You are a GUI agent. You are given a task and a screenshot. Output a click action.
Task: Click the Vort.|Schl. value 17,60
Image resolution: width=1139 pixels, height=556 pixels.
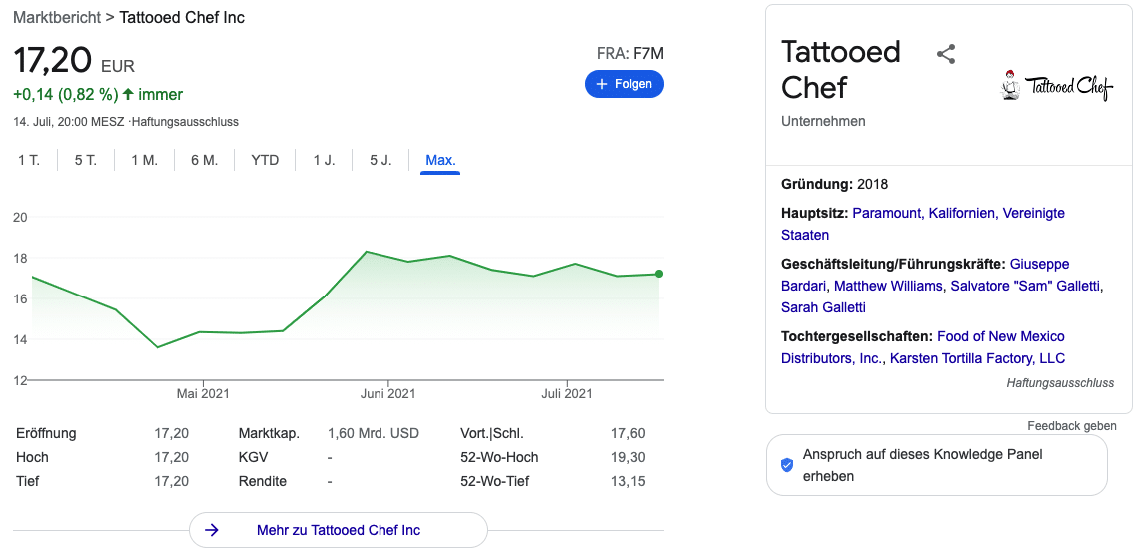click(628, 434)
